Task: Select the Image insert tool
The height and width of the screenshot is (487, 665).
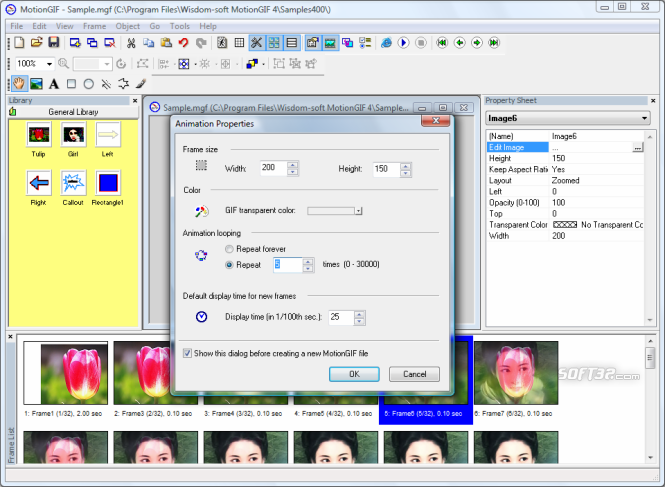Action: [36, 84]
